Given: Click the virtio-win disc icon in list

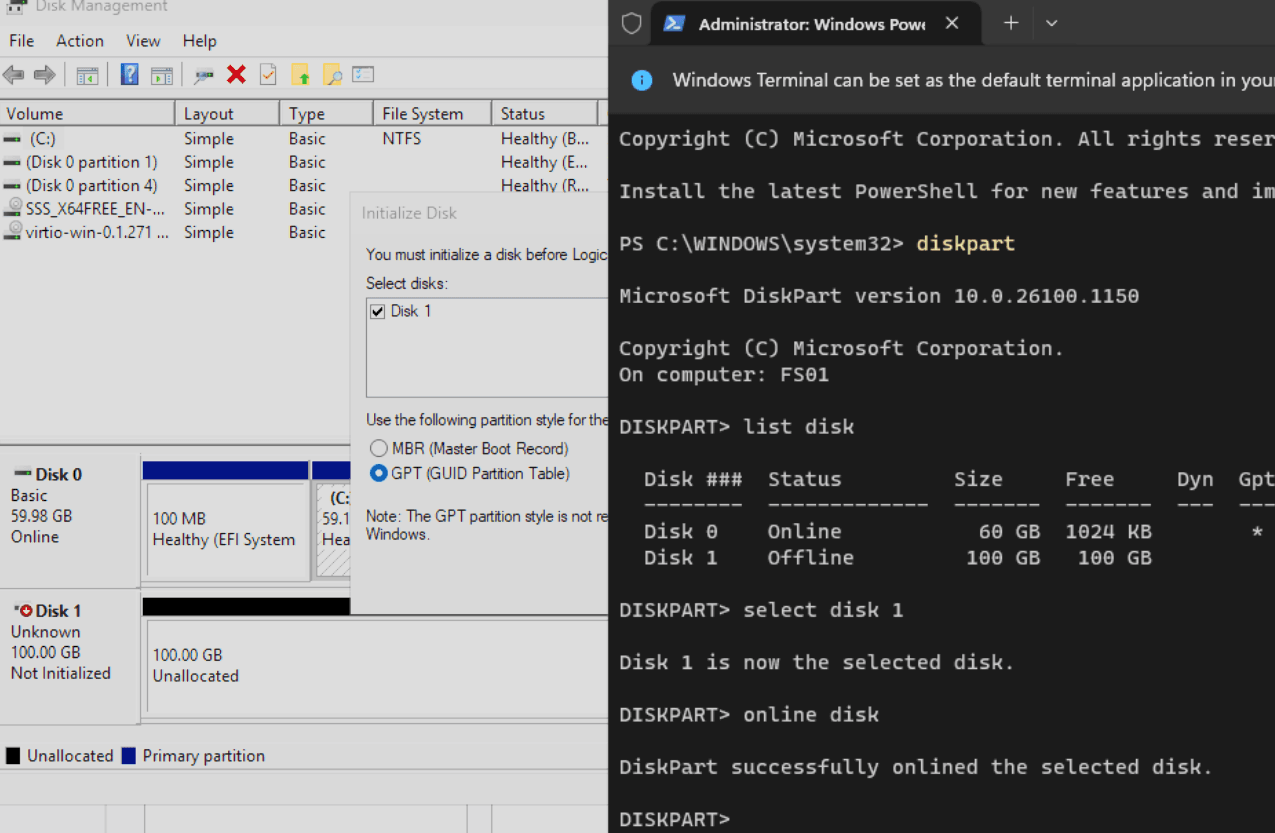Looking at the screenshot, I should pyautogui.click(x=13, y=231).
